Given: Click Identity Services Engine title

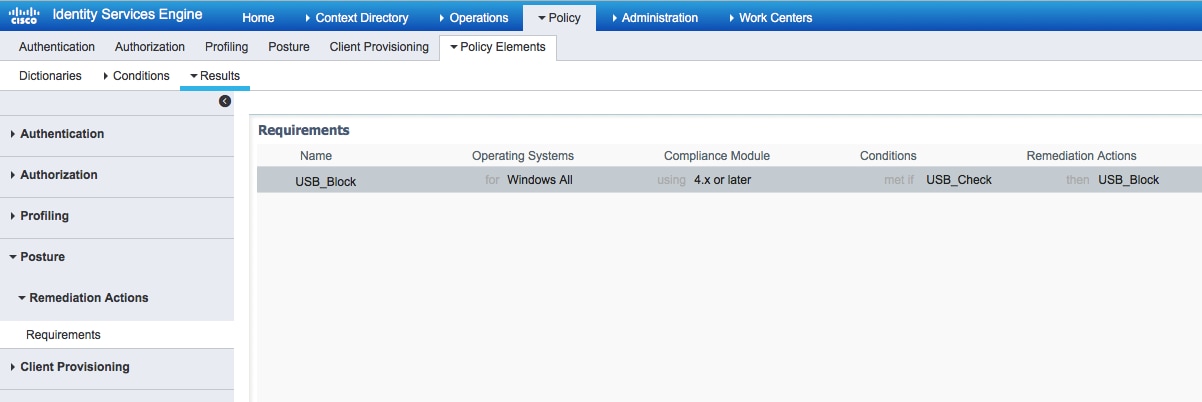Looking at the screenshot, I should coord(127,15).
